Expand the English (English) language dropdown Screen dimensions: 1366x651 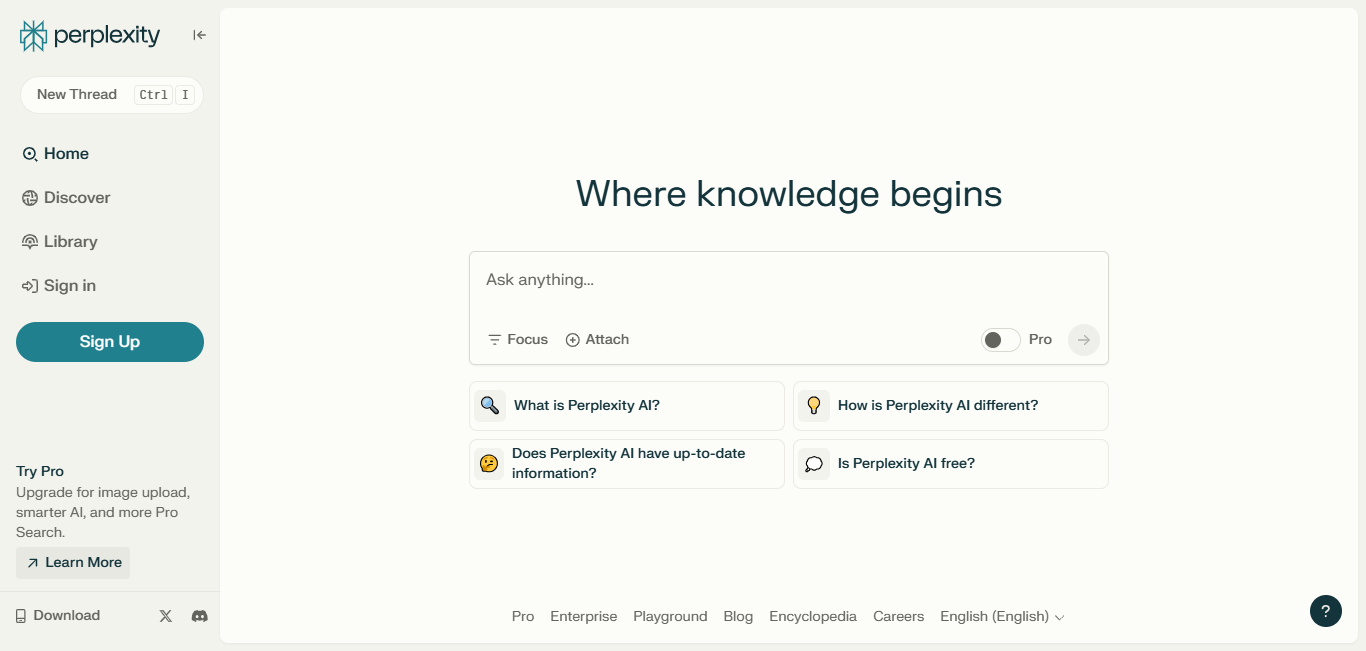[1002, 617]
